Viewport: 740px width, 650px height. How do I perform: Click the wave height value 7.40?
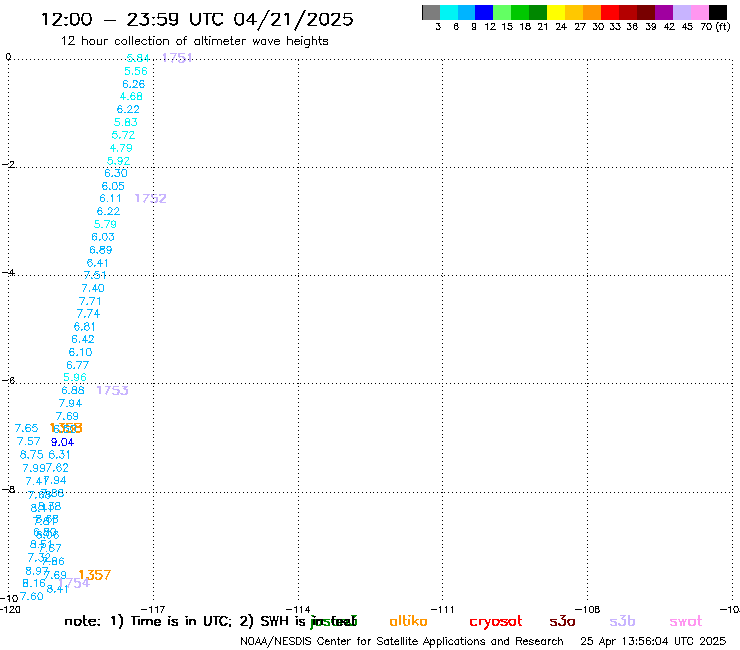tap(93, 288)
